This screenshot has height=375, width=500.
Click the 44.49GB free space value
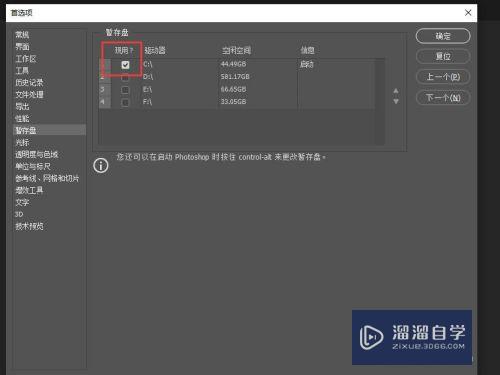click(x=233, y=64)
